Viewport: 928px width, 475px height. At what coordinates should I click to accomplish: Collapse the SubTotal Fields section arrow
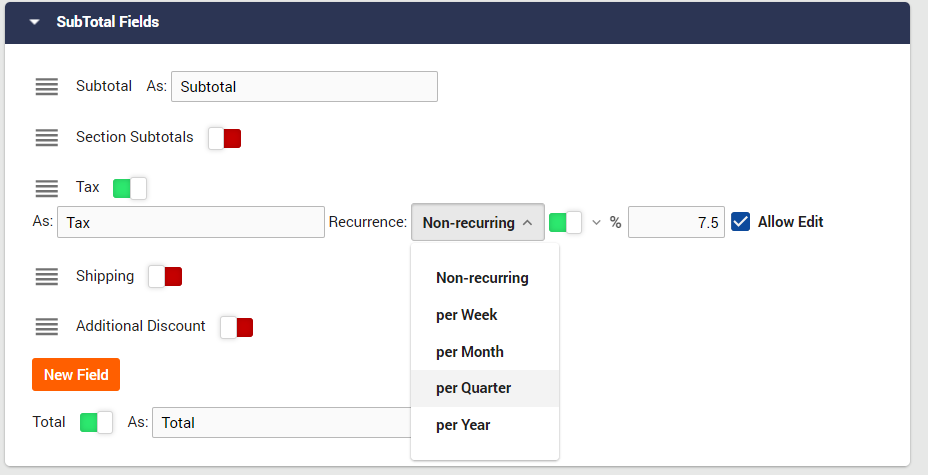[34, 22]
